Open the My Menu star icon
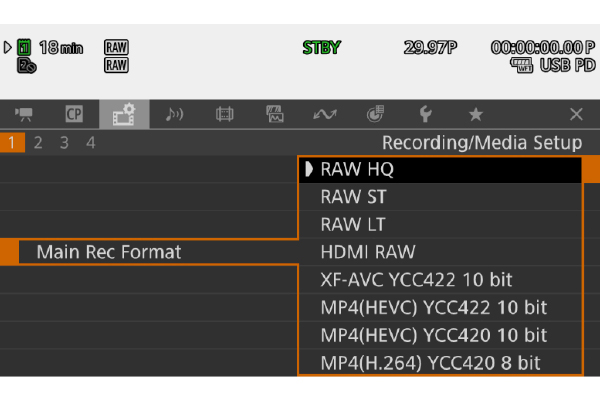This screenshot has height=400, width=600. pos(476,115)
